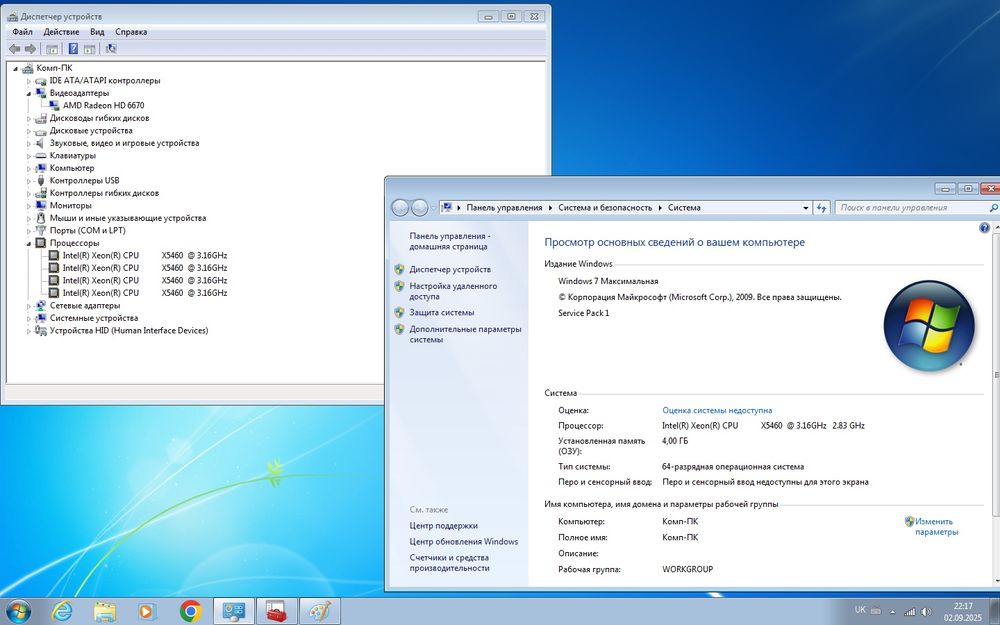Select the first Intel Xeon X5460 processor entry
The height and width of the screenshot is (625, 1000).
click(x=145, y=255)
